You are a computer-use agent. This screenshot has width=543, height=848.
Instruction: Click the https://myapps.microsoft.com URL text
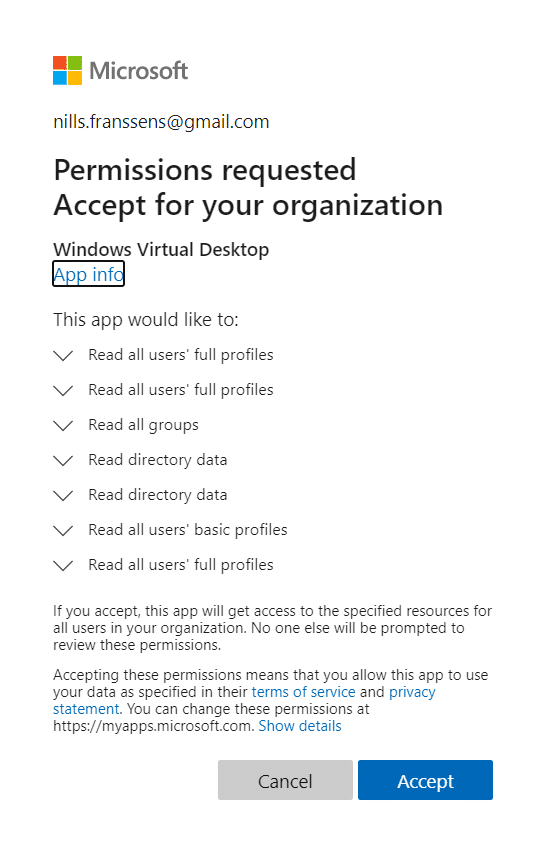pos(154,726)
